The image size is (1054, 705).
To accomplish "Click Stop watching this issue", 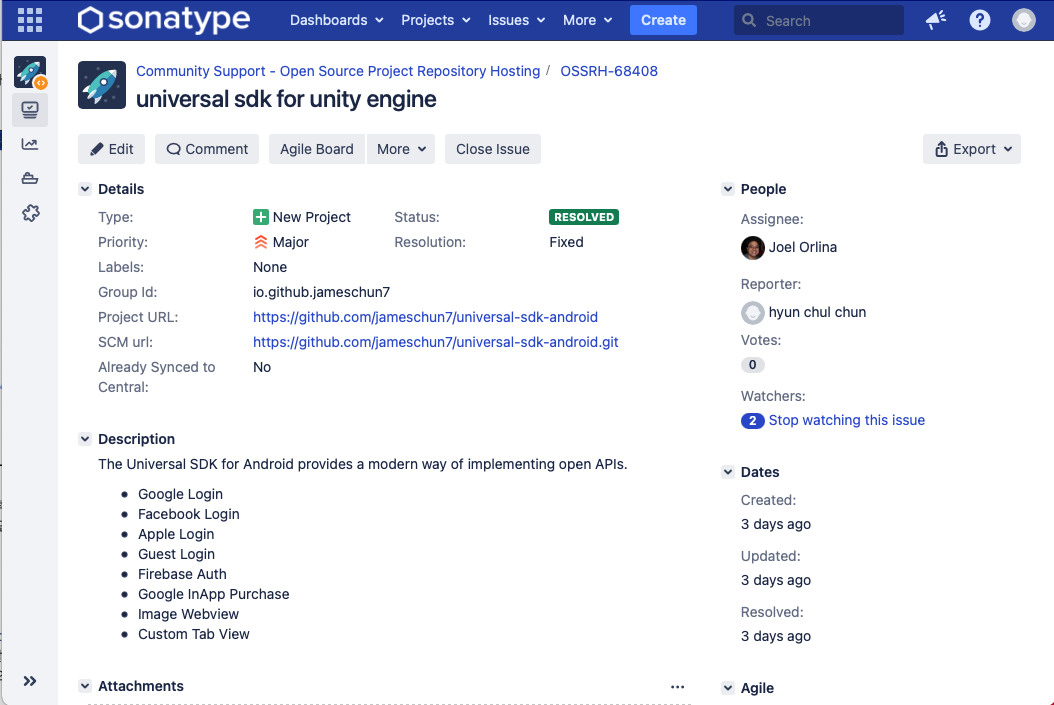I will coord(847,421).
